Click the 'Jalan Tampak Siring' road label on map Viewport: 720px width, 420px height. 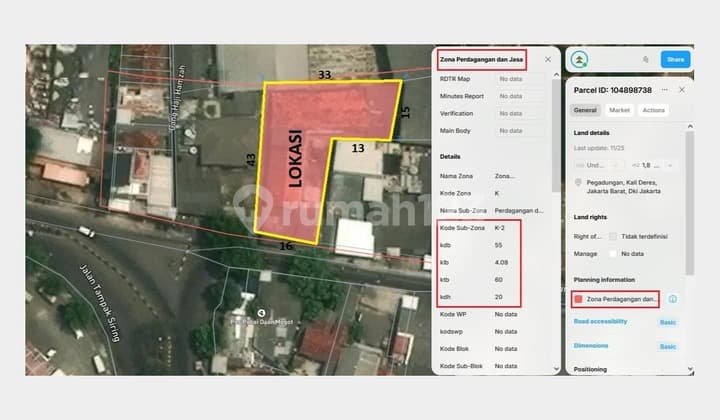click(x=100, y=303)
